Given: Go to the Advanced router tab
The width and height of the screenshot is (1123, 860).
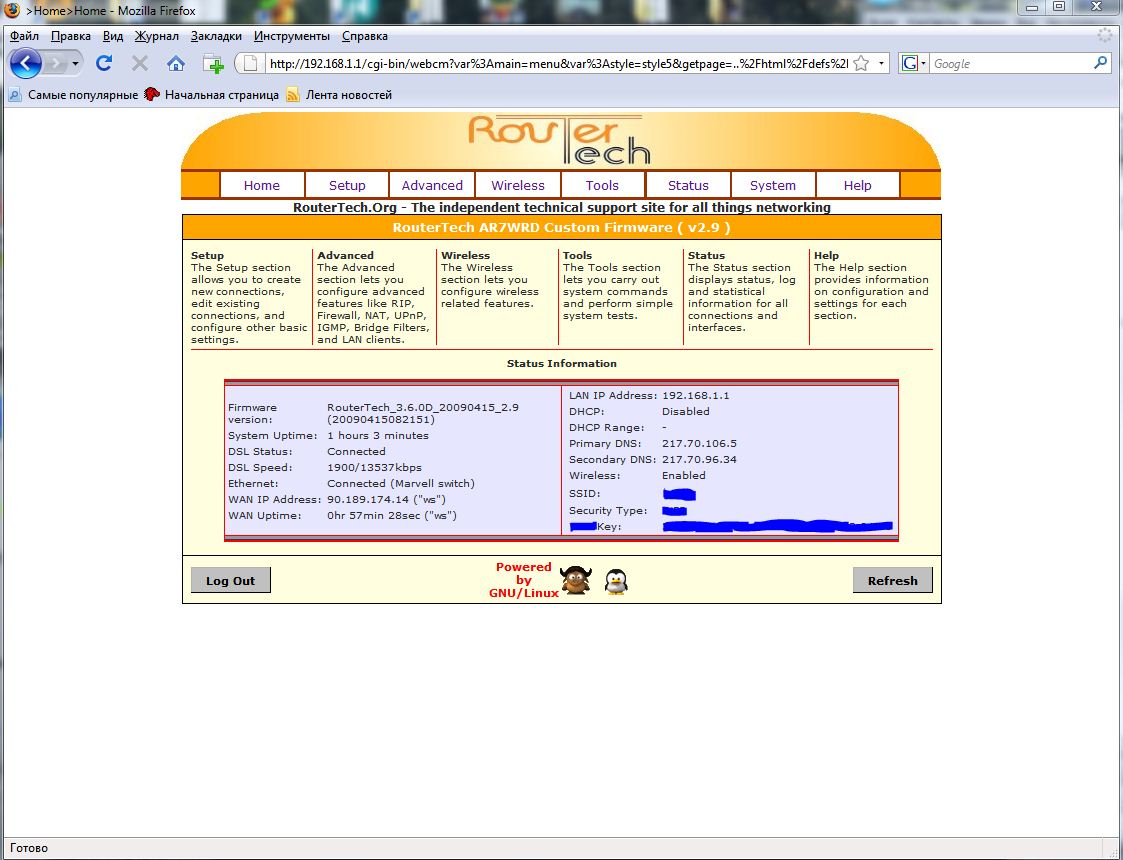Looking at the screenshot, I should coord(432,185).
